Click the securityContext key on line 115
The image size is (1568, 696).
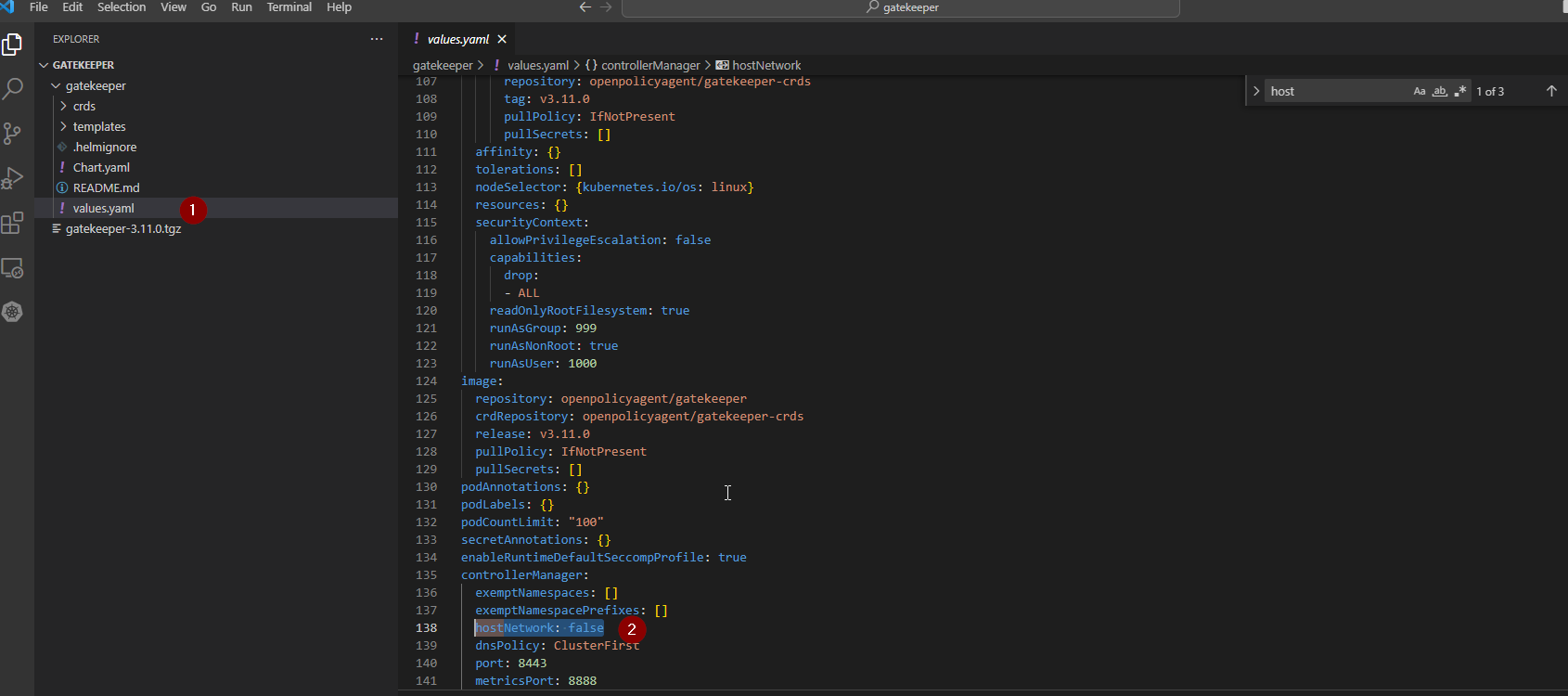pyautogui.click(x=529, y=223)
